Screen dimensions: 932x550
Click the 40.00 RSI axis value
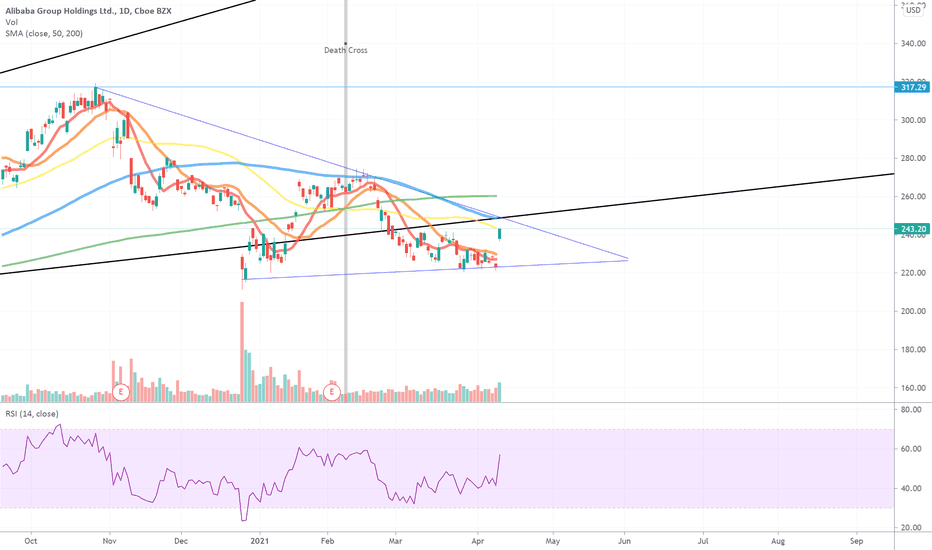tap(911, 488)
